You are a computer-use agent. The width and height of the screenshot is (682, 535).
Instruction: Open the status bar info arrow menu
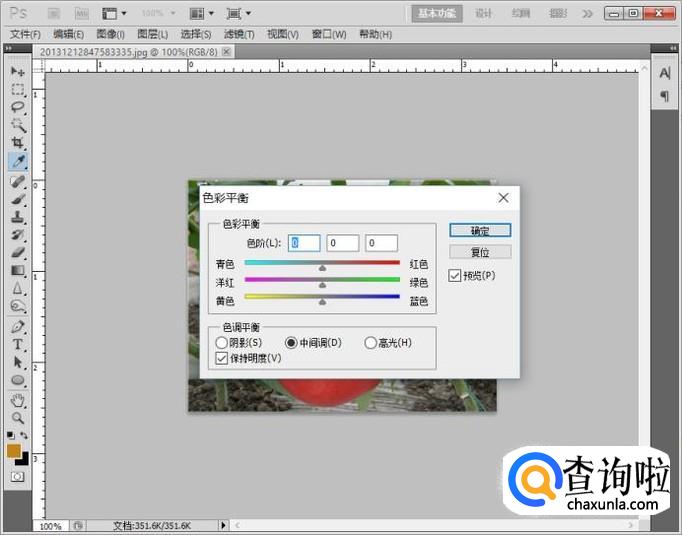[224, 525]
